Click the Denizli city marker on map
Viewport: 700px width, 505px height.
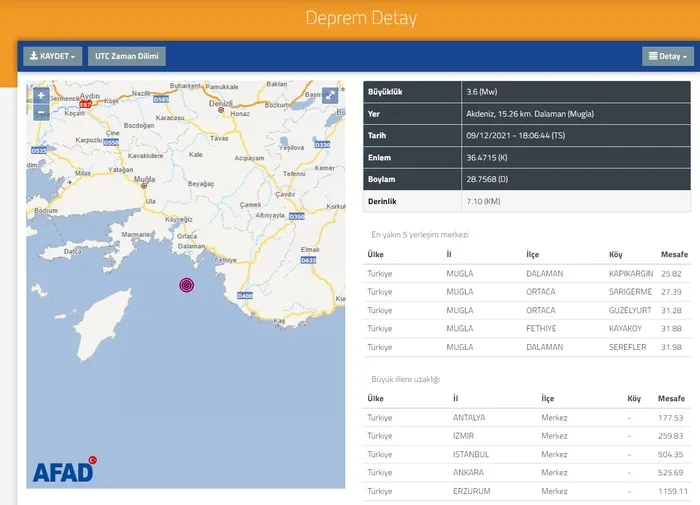click(221, 110)
